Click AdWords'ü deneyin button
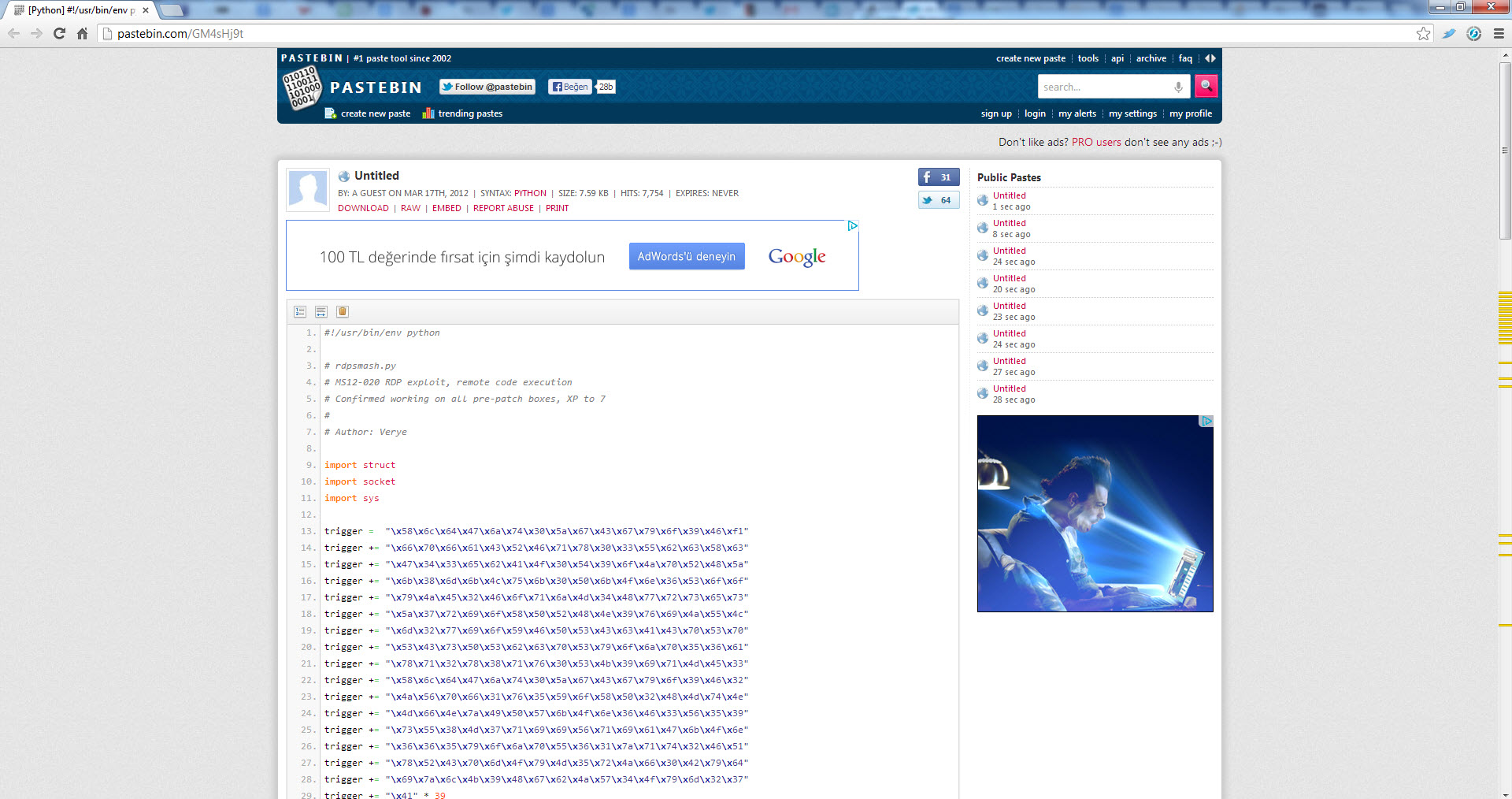The height and width of the screenshot is (799, 1512). point(687,256)
